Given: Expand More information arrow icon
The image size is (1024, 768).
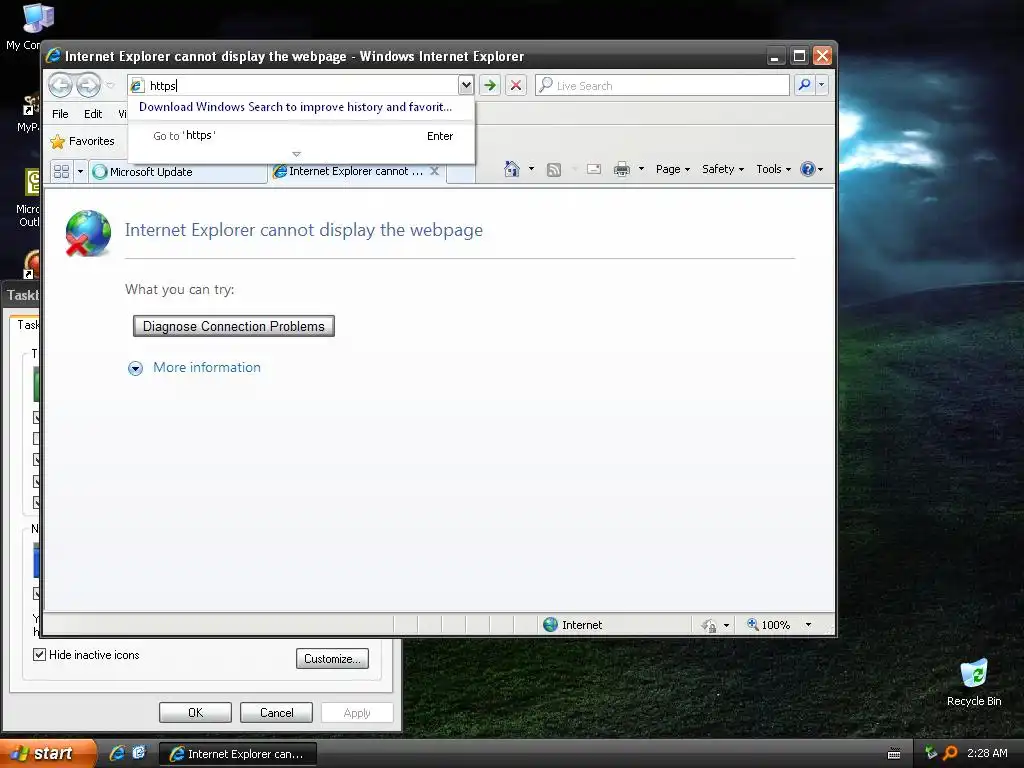Looking at the screenshot, I should tap(135, 368).
